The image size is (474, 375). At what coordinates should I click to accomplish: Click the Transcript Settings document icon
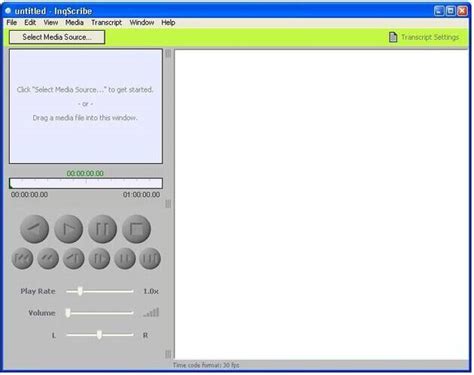[x=393, y=37]
